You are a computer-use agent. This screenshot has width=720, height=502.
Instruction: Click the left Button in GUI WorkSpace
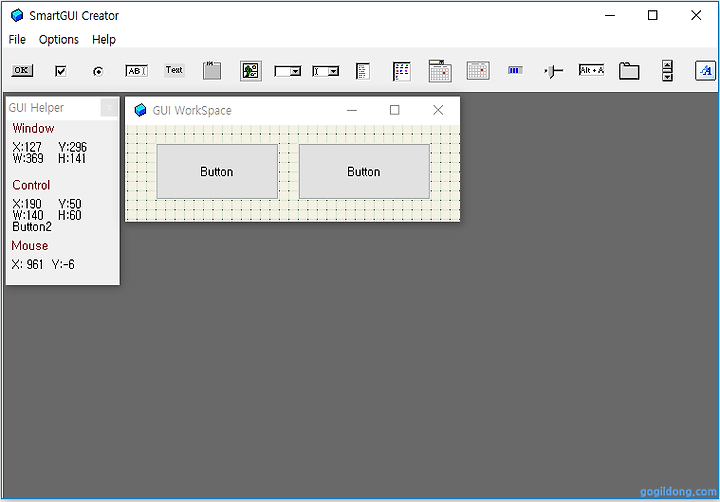coord(217,172)
